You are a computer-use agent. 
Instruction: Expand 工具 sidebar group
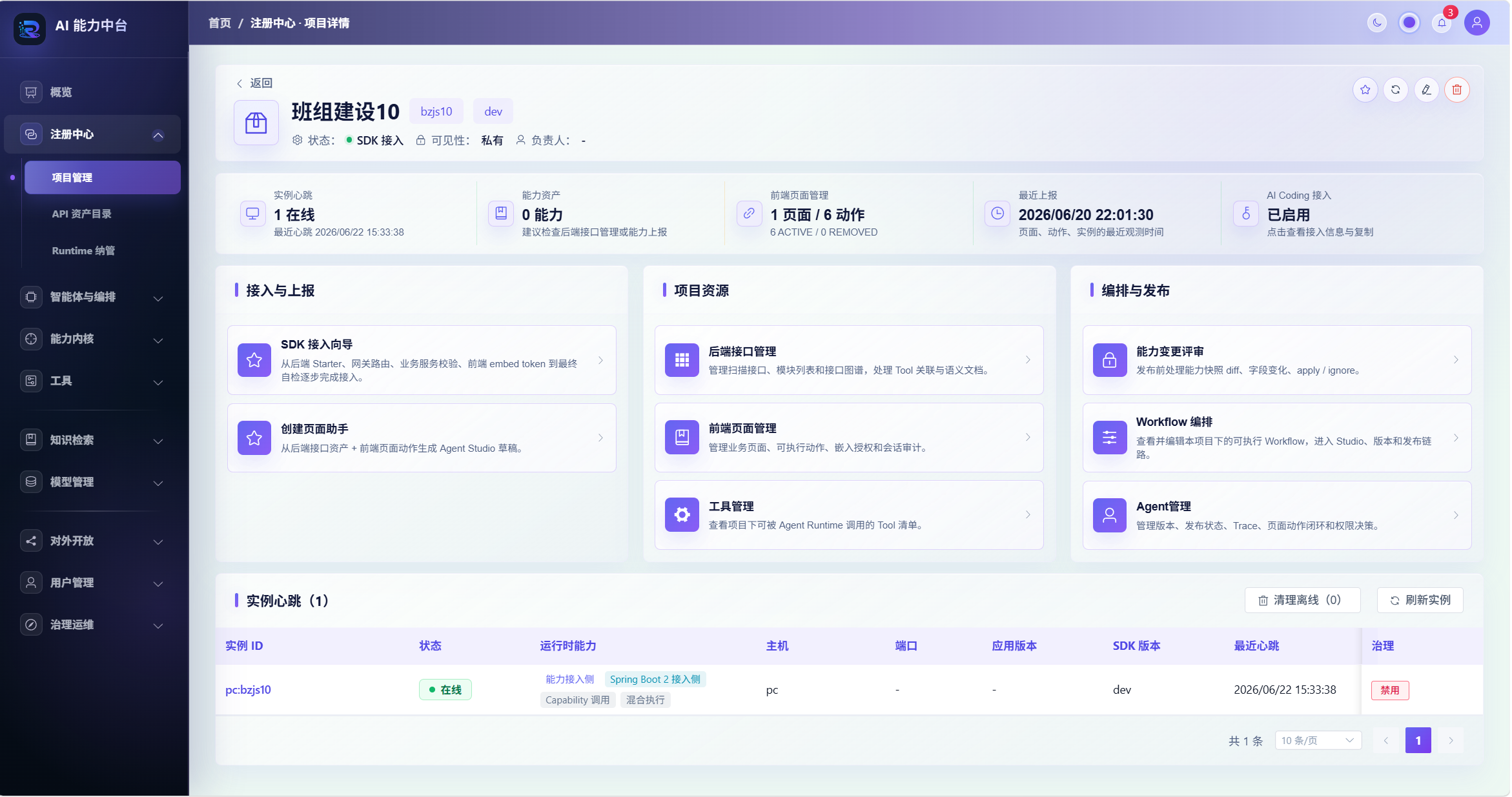pyautogui.click(x=92, y=381)
